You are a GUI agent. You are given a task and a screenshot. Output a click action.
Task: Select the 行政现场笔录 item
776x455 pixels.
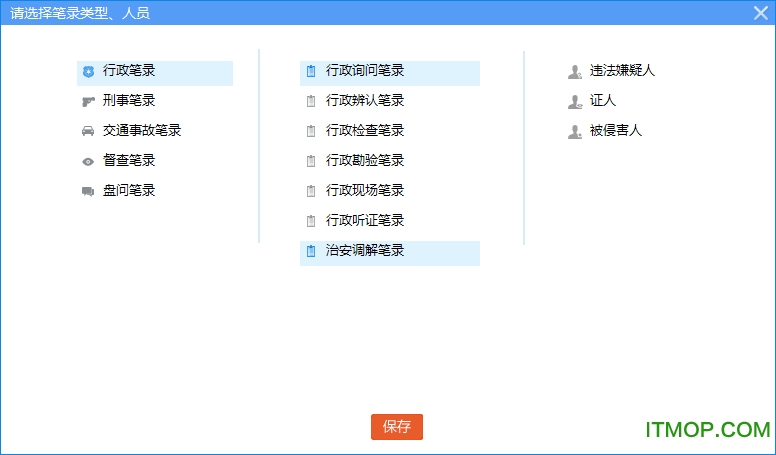[364, 191]
